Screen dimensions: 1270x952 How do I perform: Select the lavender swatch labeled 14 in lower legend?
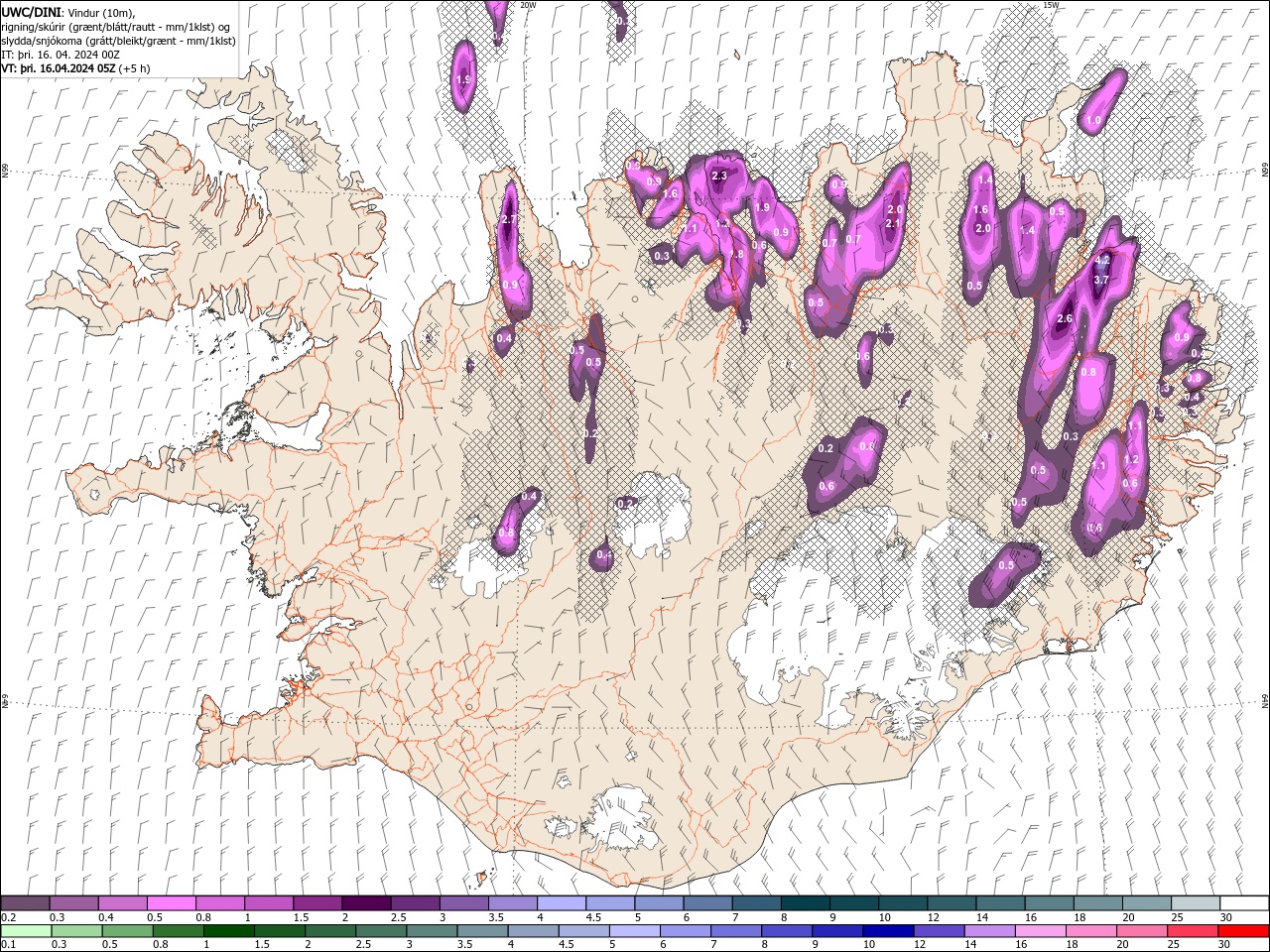[x=989, y=931]
